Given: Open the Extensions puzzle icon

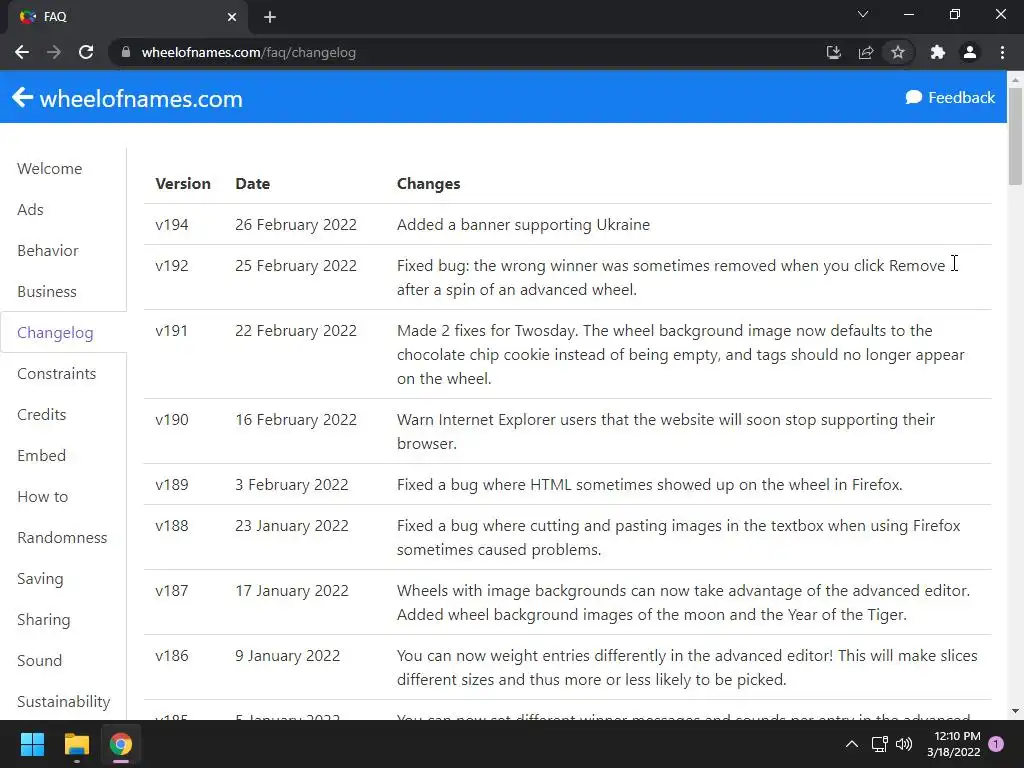Looking at the screenshot, I should [x=938, y=52].
